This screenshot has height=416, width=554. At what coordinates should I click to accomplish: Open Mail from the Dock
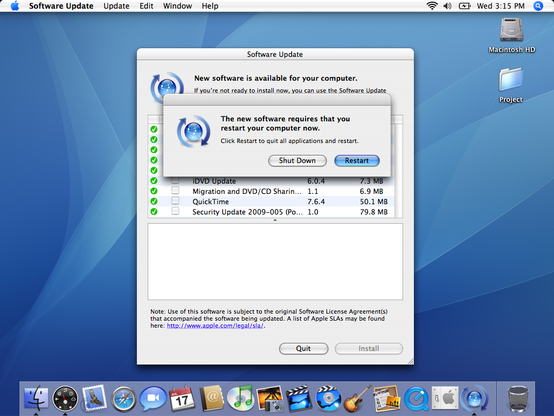(x=94, y=399)
